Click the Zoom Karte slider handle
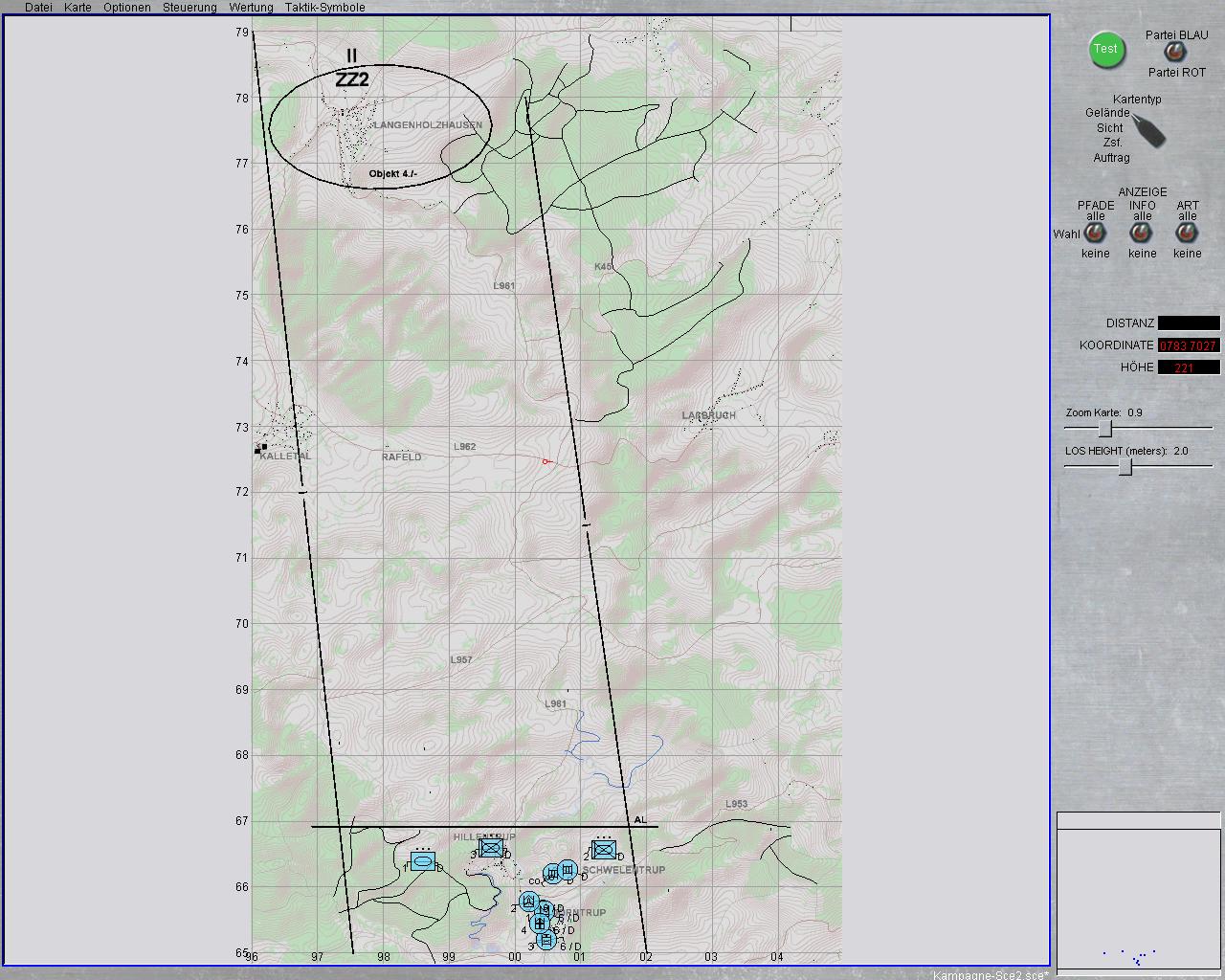 tap(1104, 429)
